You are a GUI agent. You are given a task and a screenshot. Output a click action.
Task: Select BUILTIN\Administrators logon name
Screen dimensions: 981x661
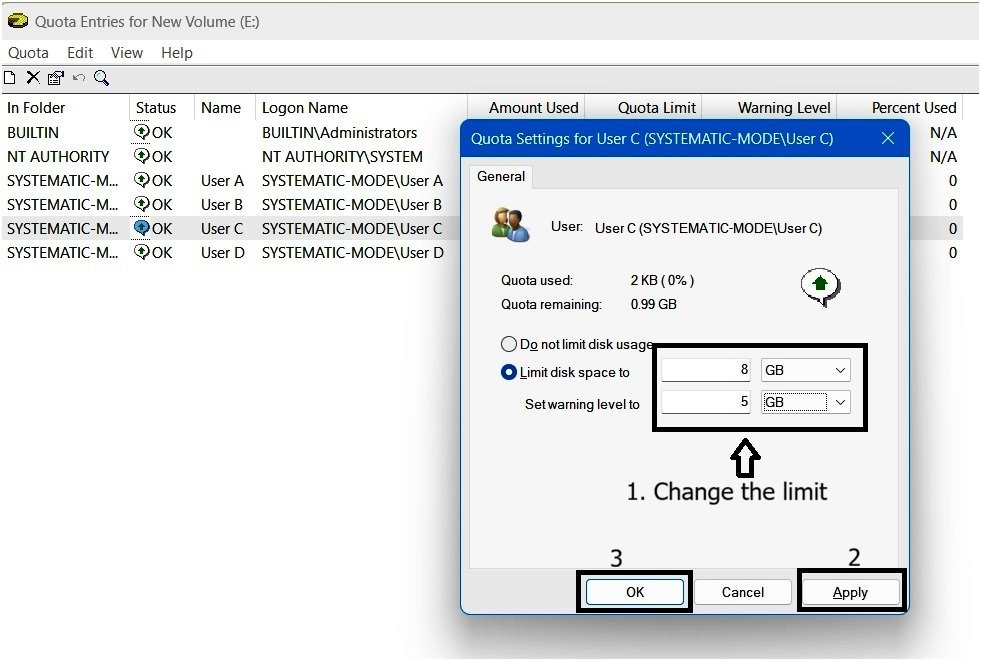[x=339, y=133]
